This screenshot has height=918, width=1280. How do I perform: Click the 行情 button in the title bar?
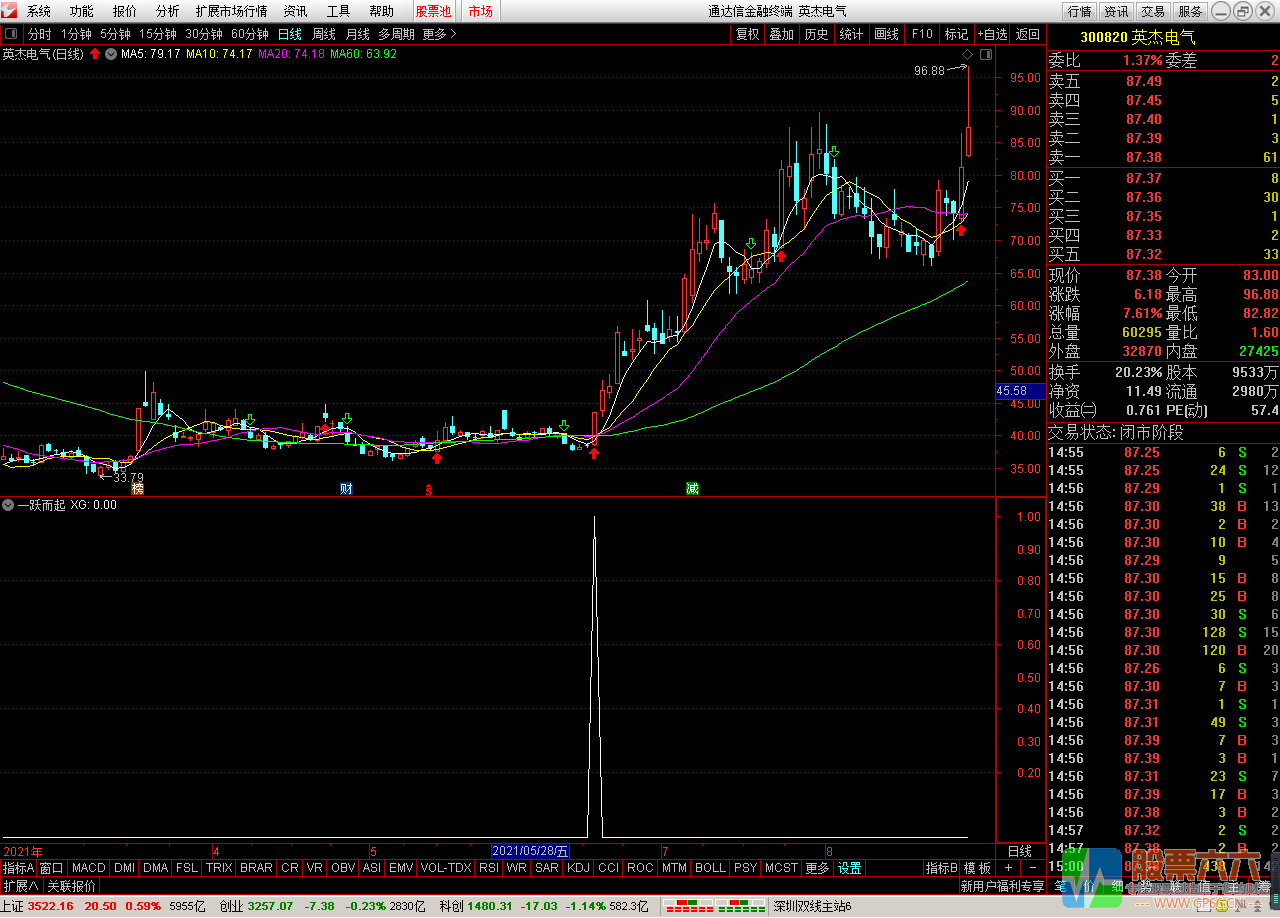[1080, 12]
